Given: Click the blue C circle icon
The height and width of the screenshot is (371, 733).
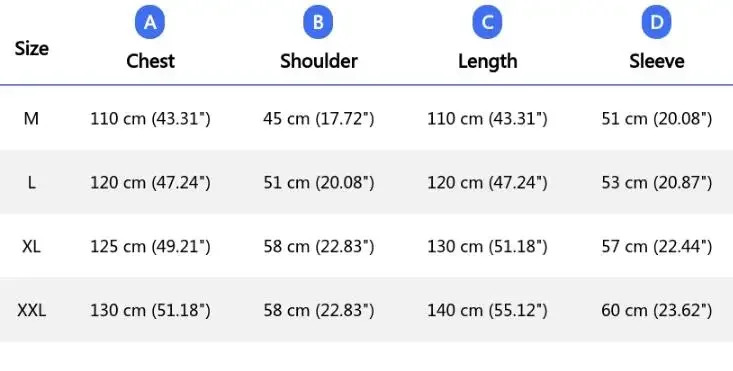Looking at the screenshot, I should (x=487, y=22).
